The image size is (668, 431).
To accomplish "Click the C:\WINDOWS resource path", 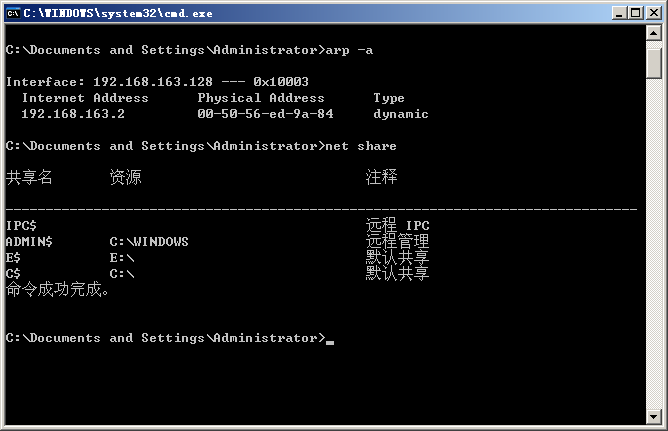I will (148, 241).
